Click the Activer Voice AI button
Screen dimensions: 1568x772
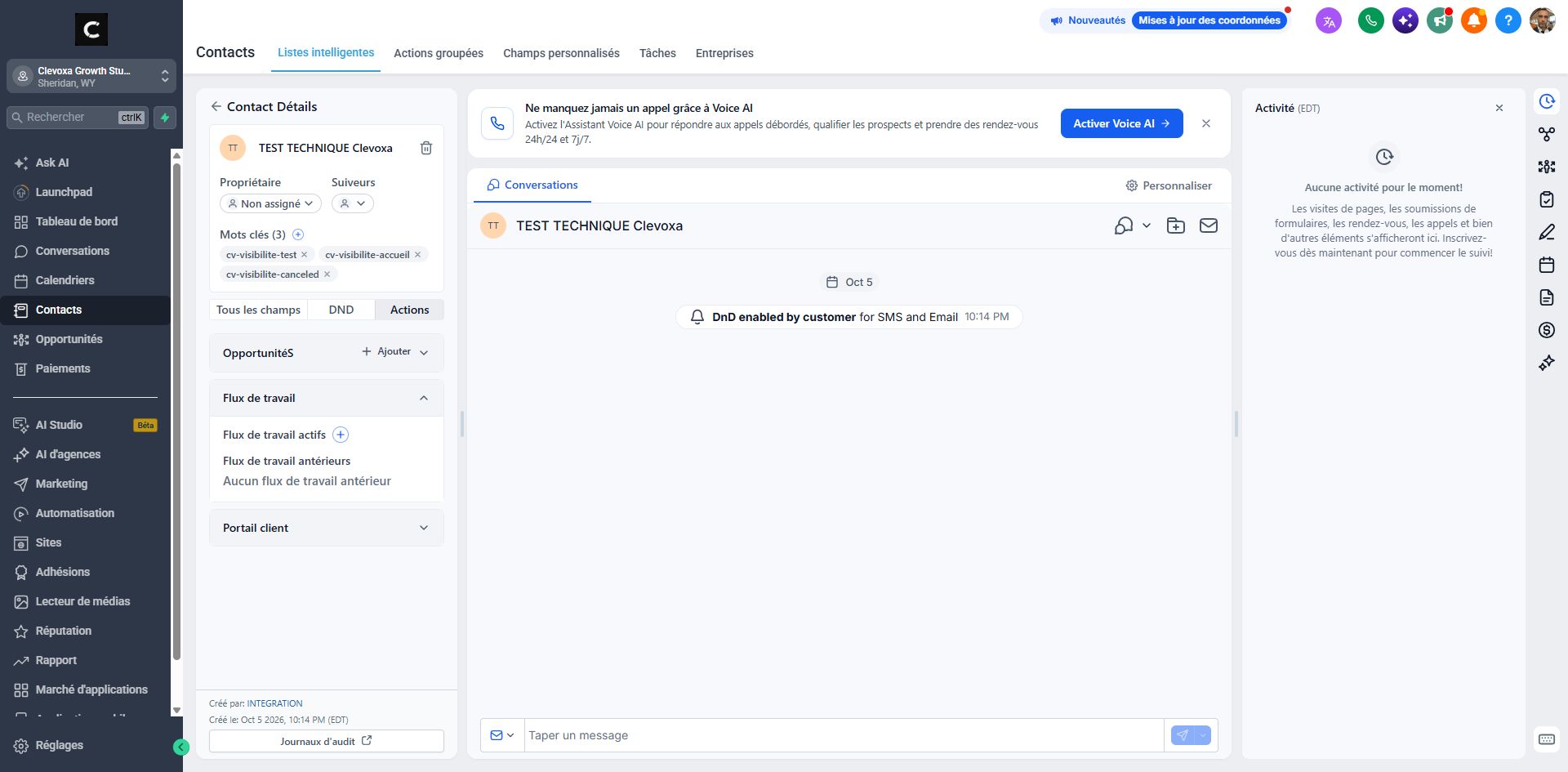(1121, 123)
